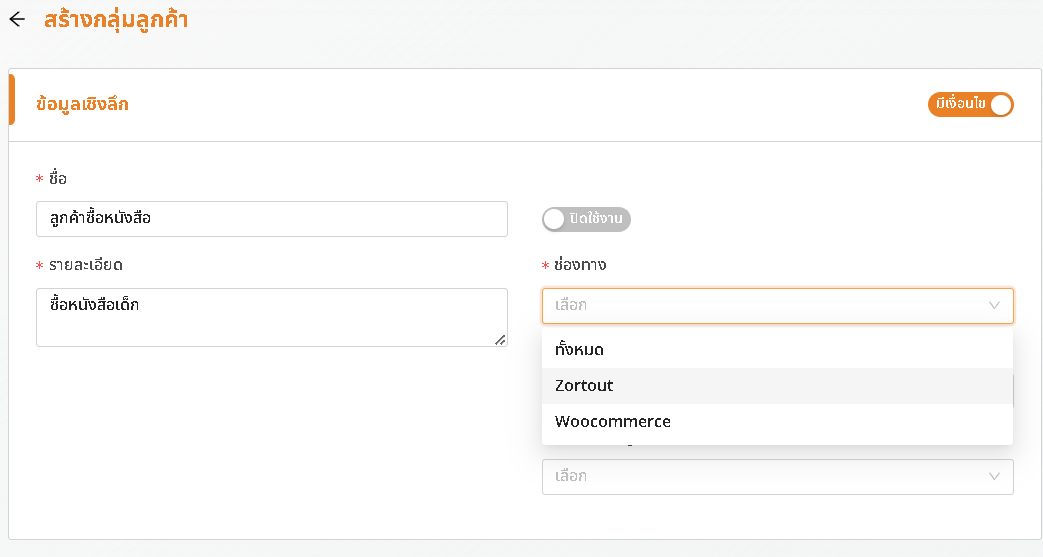This screenshot has width=1043, height=557.
Task: Click the chevron arrow of the lower dropdown
Action: 994,476
